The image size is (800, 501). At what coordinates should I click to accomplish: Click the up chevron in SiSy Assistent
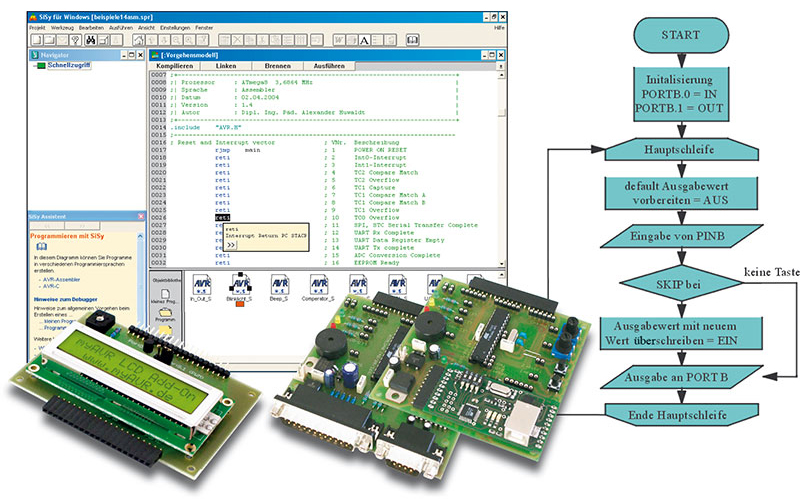point(140,236)
